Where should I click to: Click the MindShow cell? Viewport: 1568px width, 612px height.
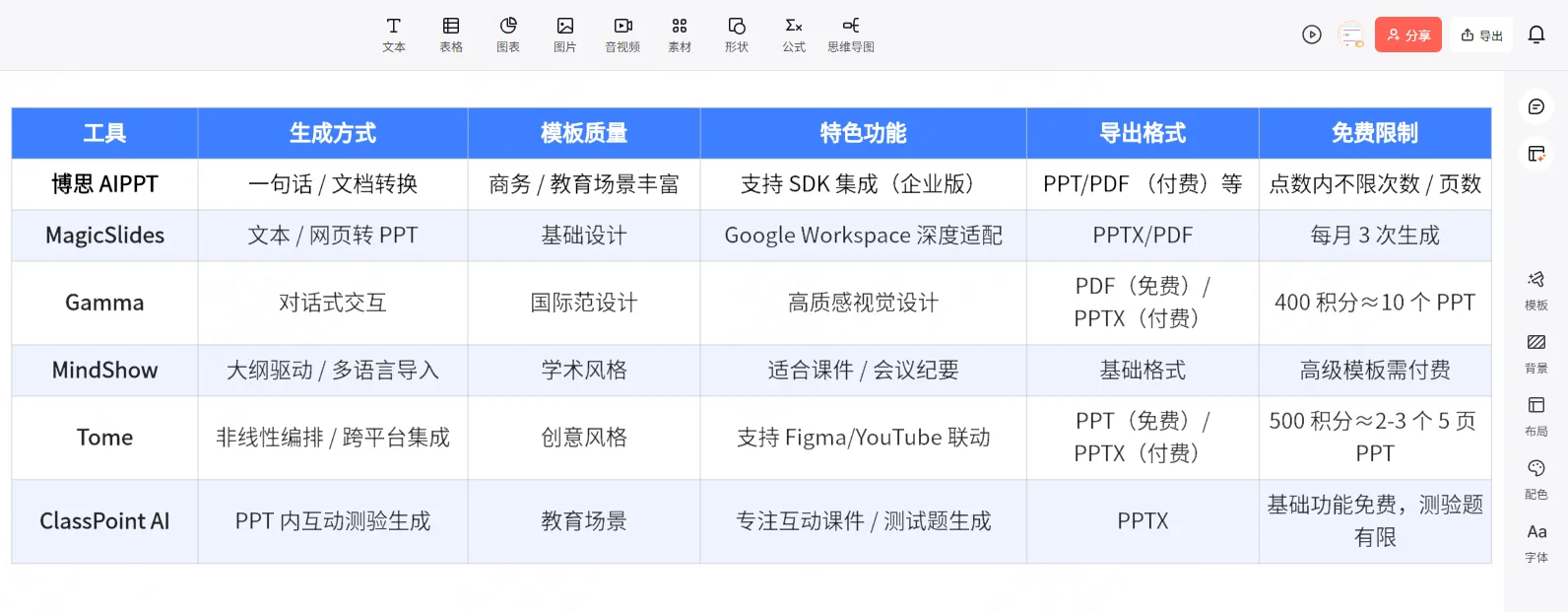click(104, 371)
